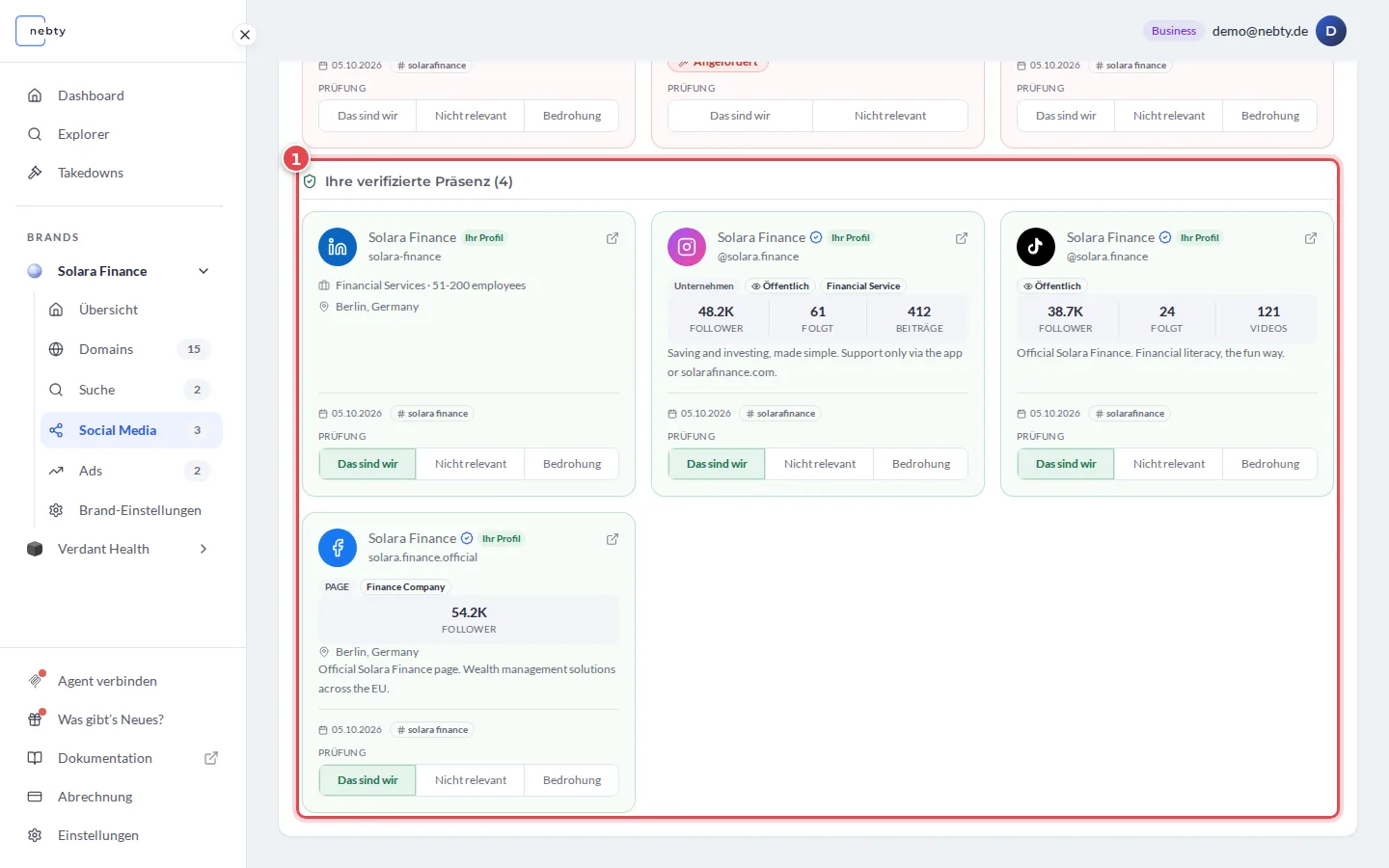Open the Suche section
Image resolution: width=1389 pixels, height=868 pixels.
131,390
